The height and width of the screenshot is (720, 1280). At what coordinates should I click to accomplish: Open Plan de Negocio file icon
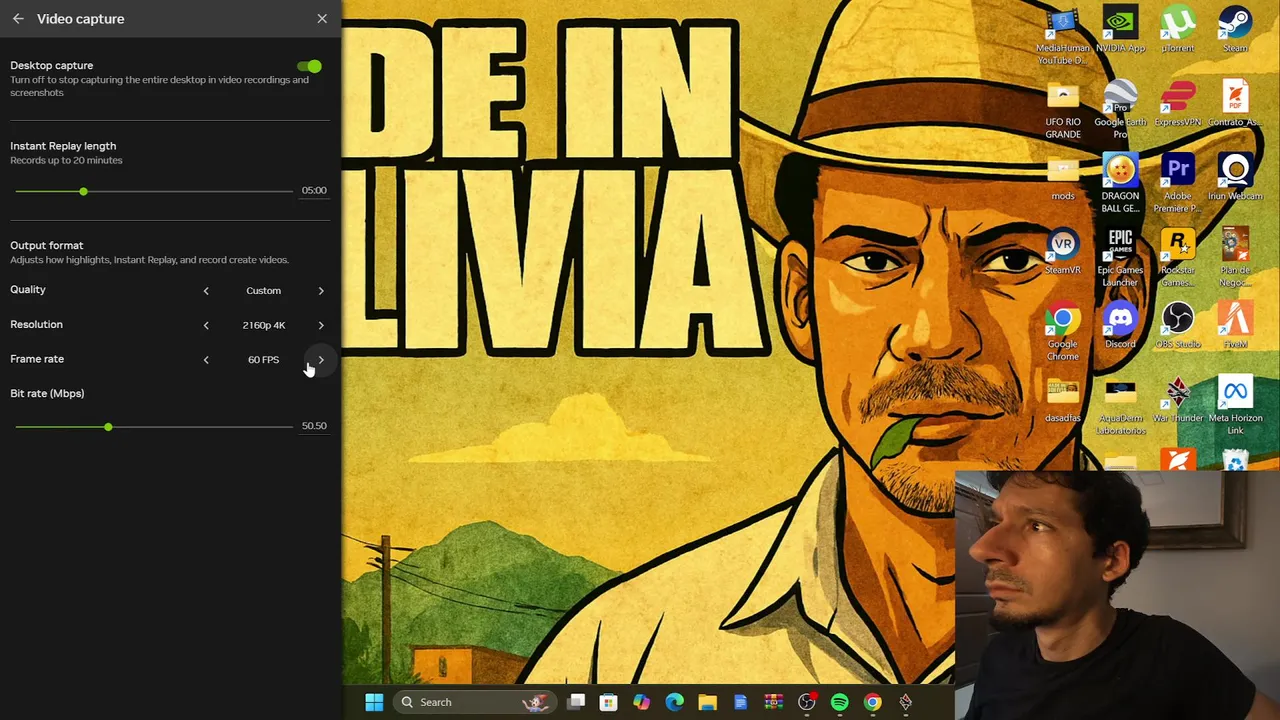click(x=1235, y=258)
